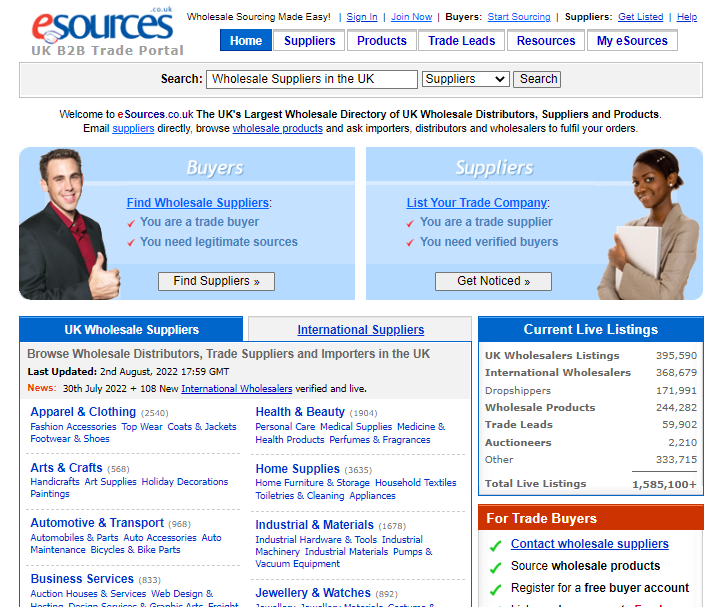Open the Products nav tab
This screenshot has width=725, height=607.
pos(381,41)
